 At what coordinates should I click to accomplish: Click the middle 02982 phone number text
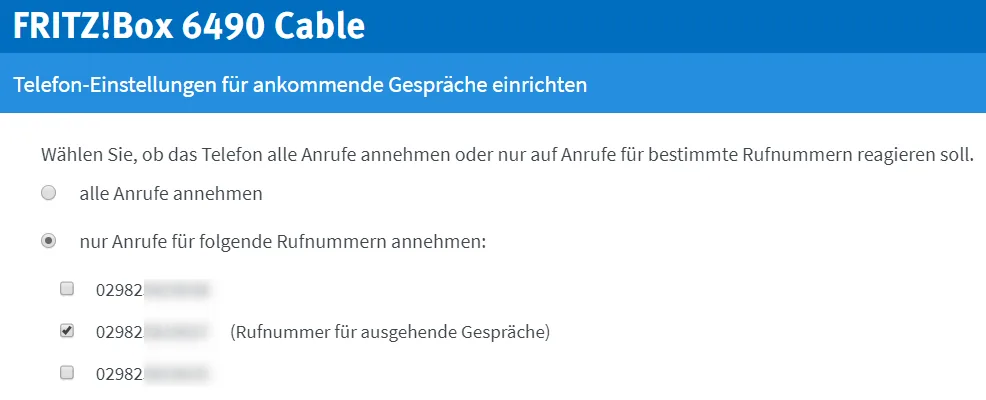pyautogui.click(x=152, y=331)
